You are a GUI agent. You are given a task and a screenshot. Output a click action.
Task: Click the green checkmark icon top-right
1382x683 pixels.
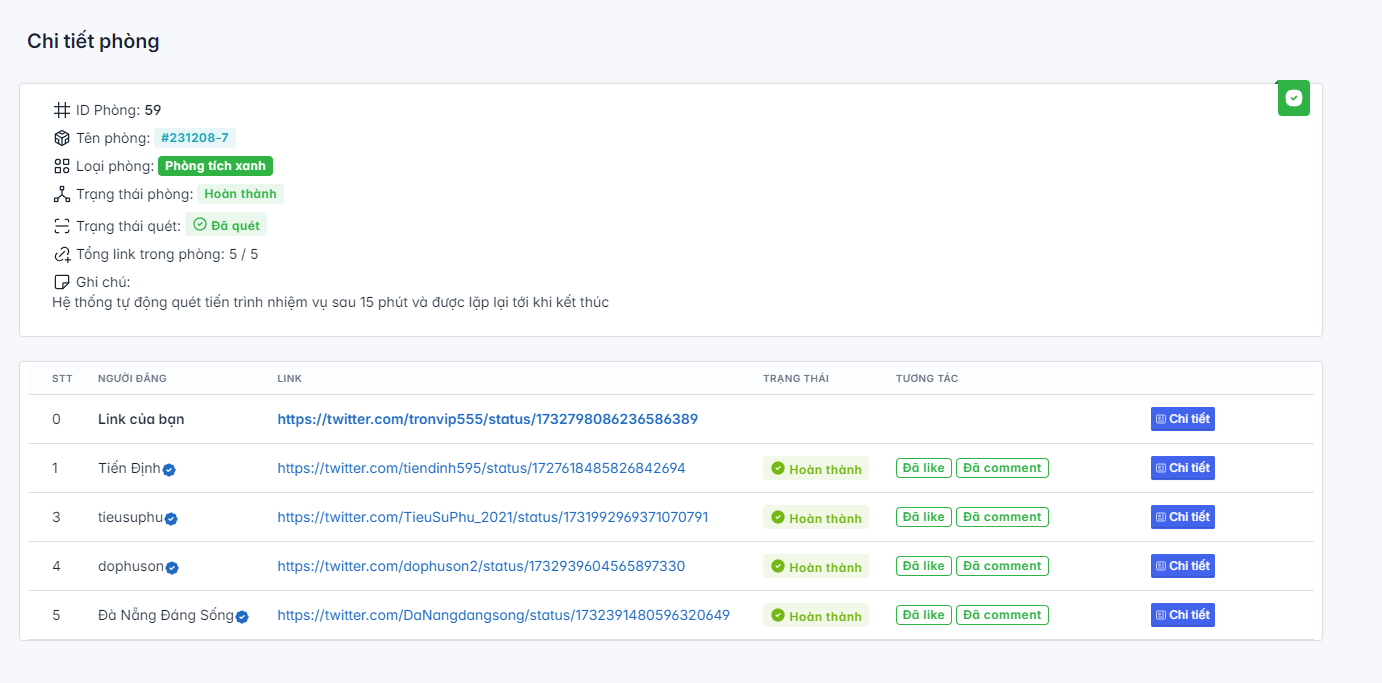pos(1293,98)
